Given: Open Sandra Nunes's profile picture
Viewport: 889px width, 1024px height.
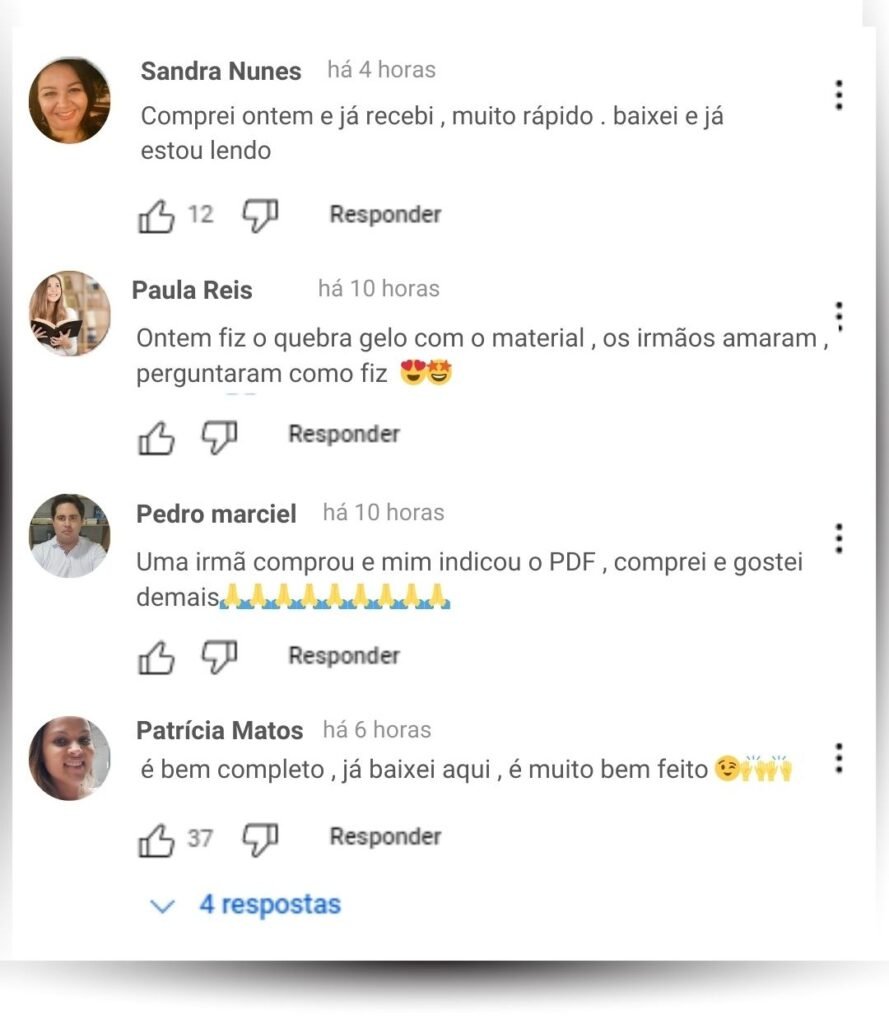Looking at the screenshot, I should click(69, 101).
